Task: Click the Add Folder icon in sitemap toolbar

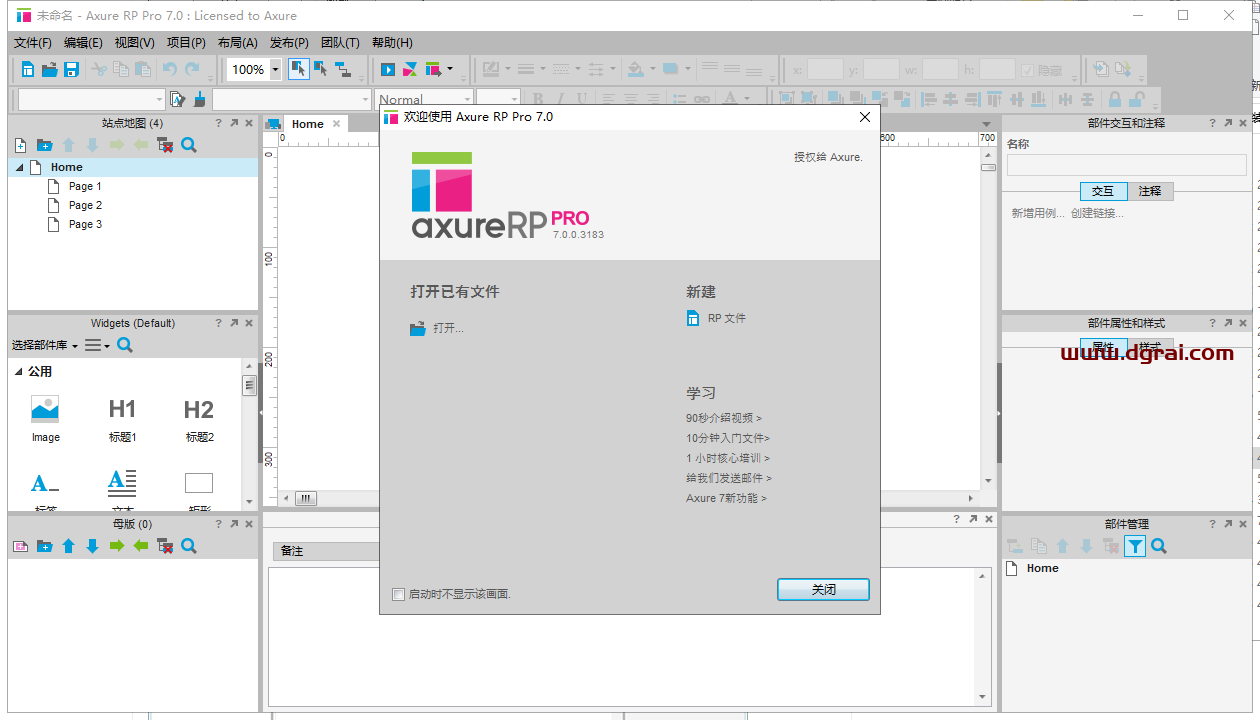Action: pos(43,144)
